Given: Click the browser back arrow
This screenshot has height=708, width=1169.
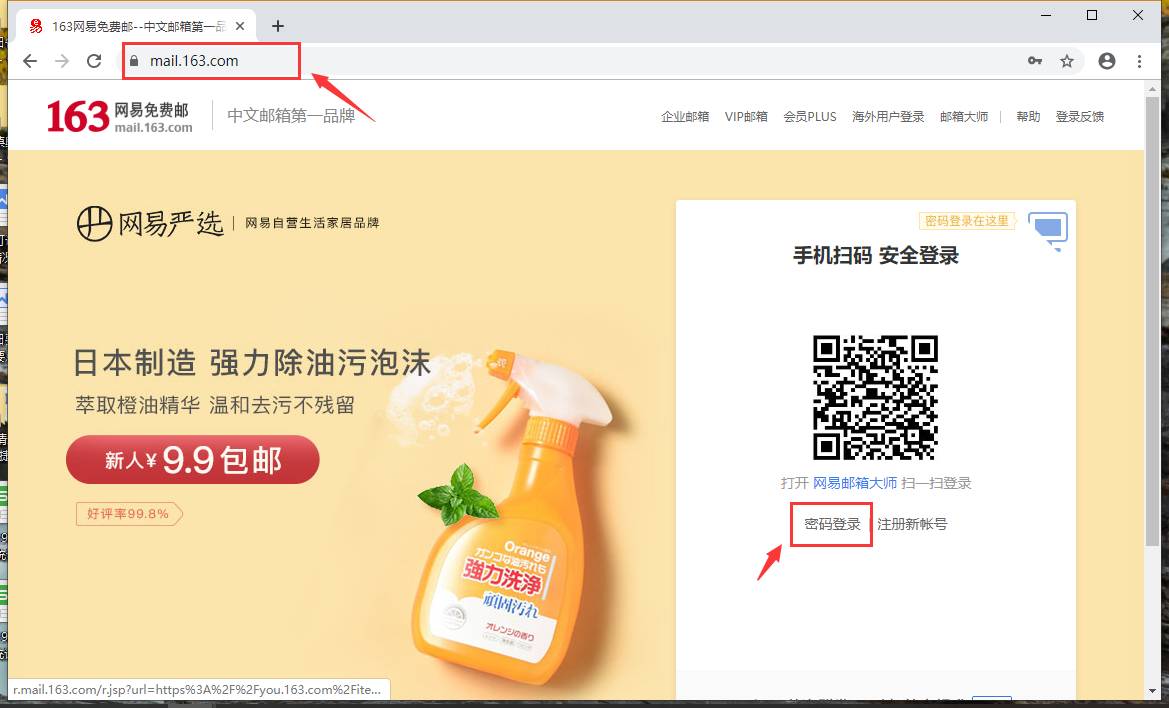Looking at the screenshot, I should [x=30, y=61].
